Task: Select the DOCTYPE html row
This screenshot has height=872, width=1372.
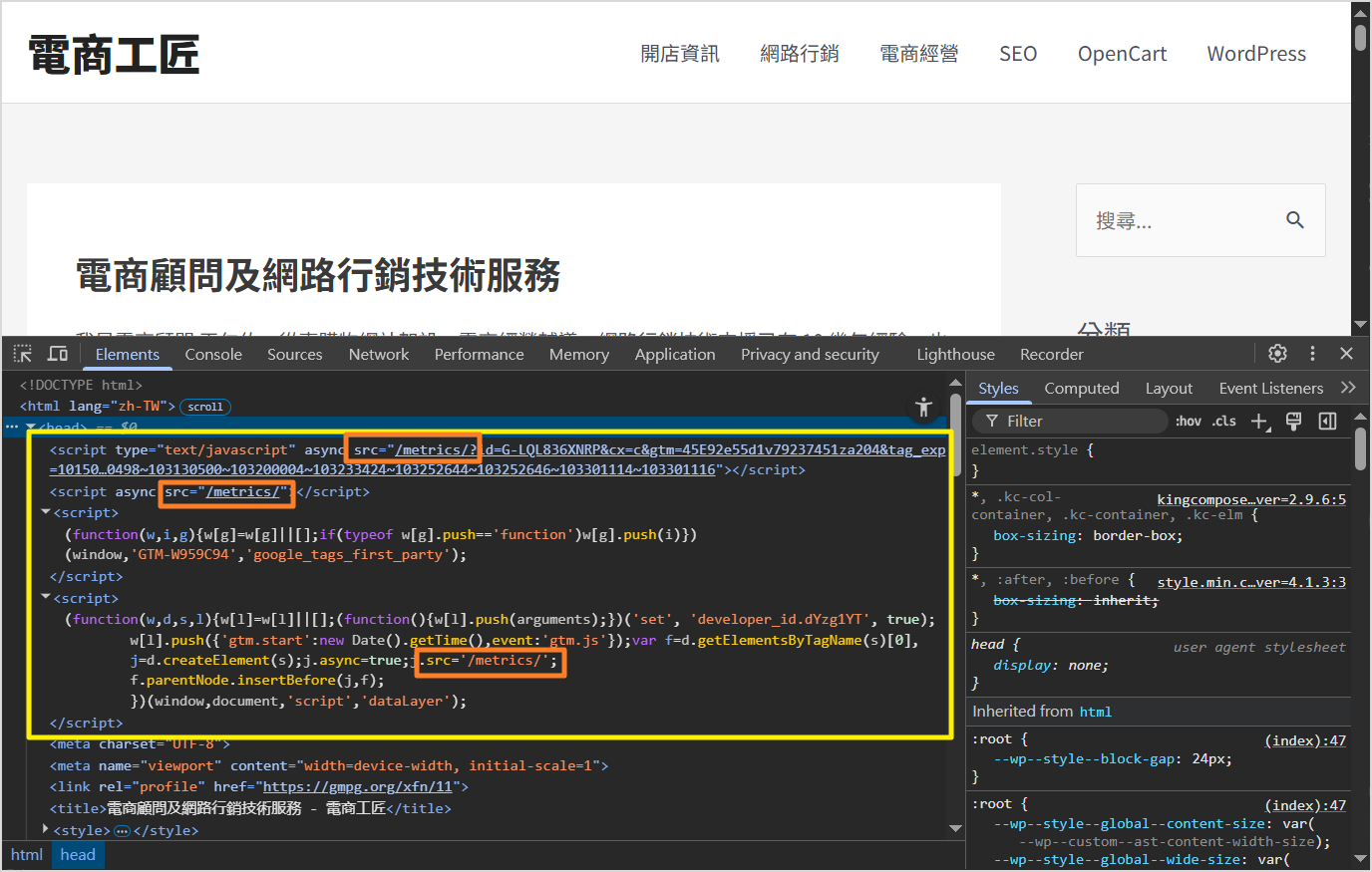Action: pos(485,385)
